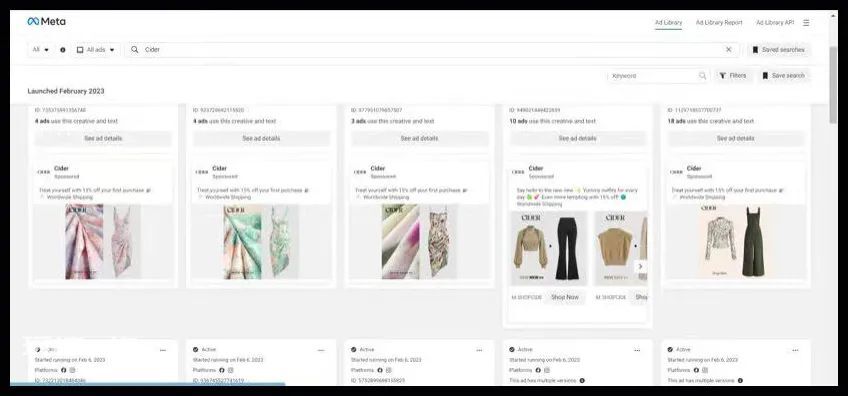Open the hamburger menu at top right
Image resolution: width=848 pixels, height=396 pixels.
click(x=806, y=23)
